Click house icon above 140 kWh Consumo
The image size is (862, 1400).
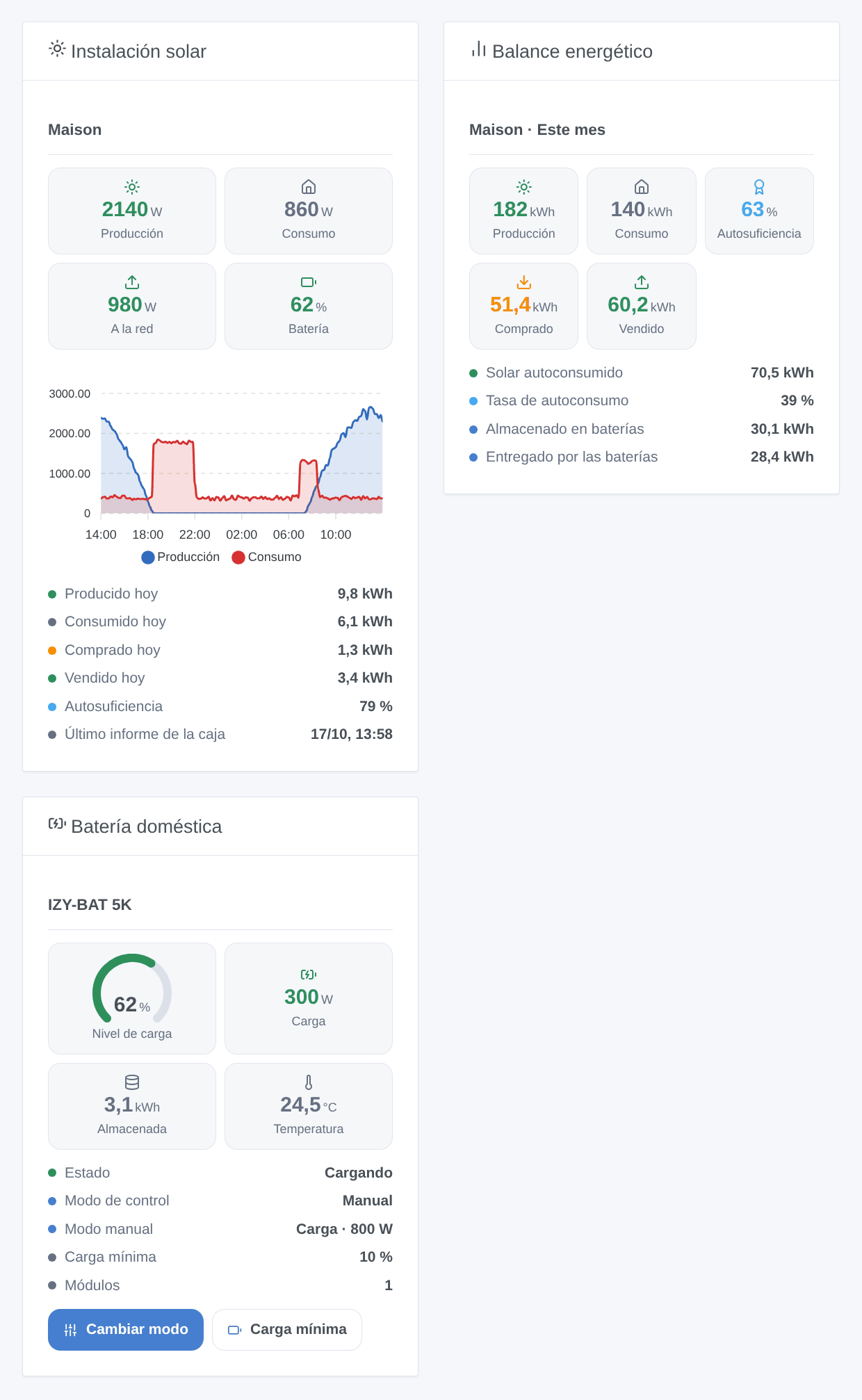[642, 186]
